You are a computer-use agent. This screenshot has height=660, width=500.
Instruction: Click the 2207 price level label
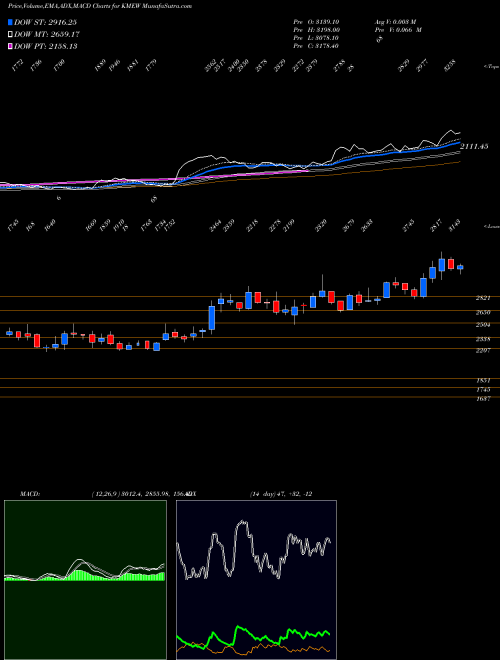[483, 350]
